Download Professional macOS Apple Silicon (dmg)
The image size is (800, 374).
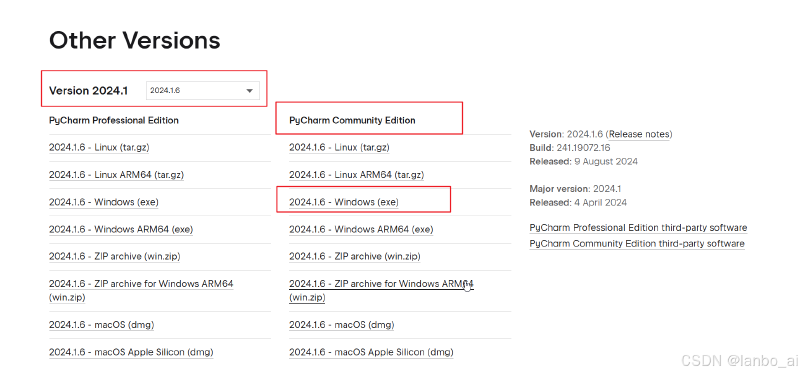tap(131, 352)
